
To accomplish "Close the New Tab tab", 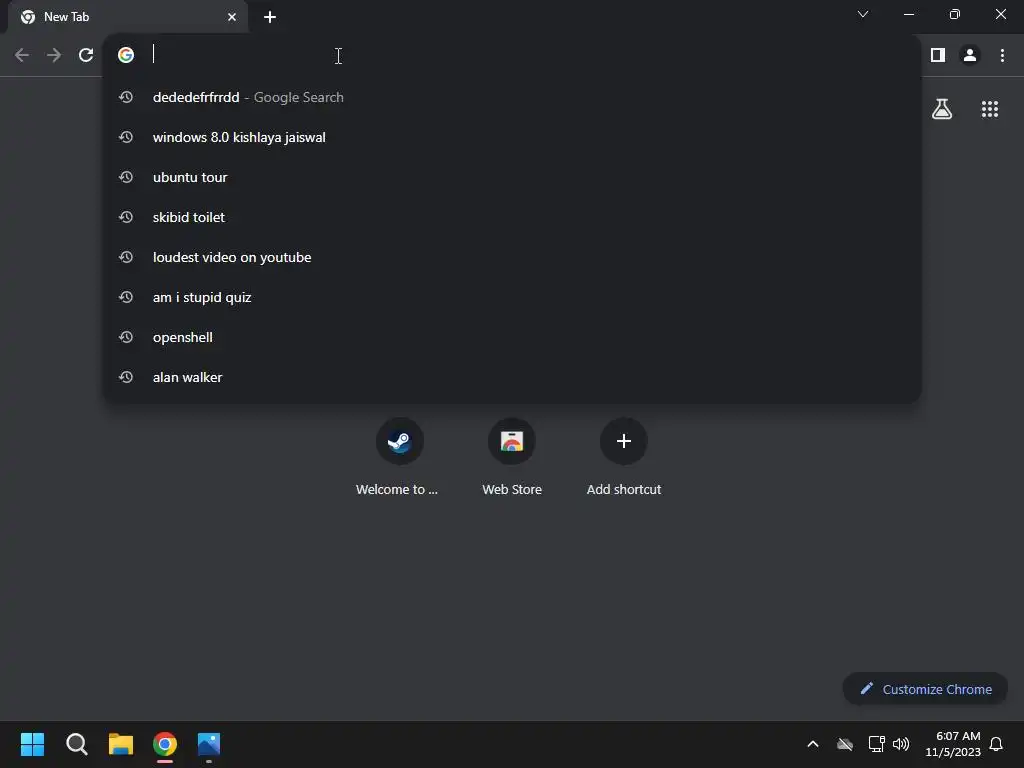I will coord(232,17).
